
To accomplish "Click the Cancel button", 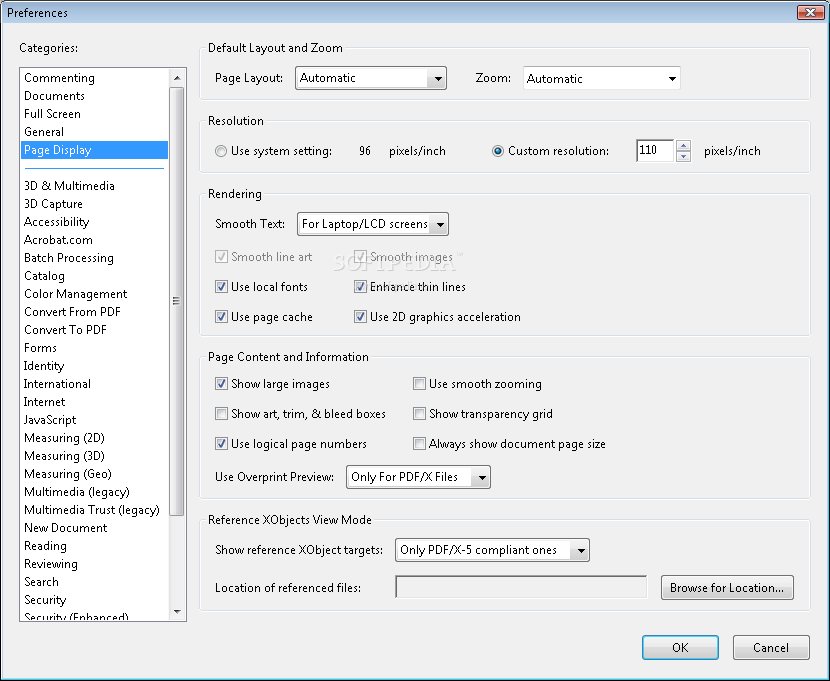I will click(771, 648).
